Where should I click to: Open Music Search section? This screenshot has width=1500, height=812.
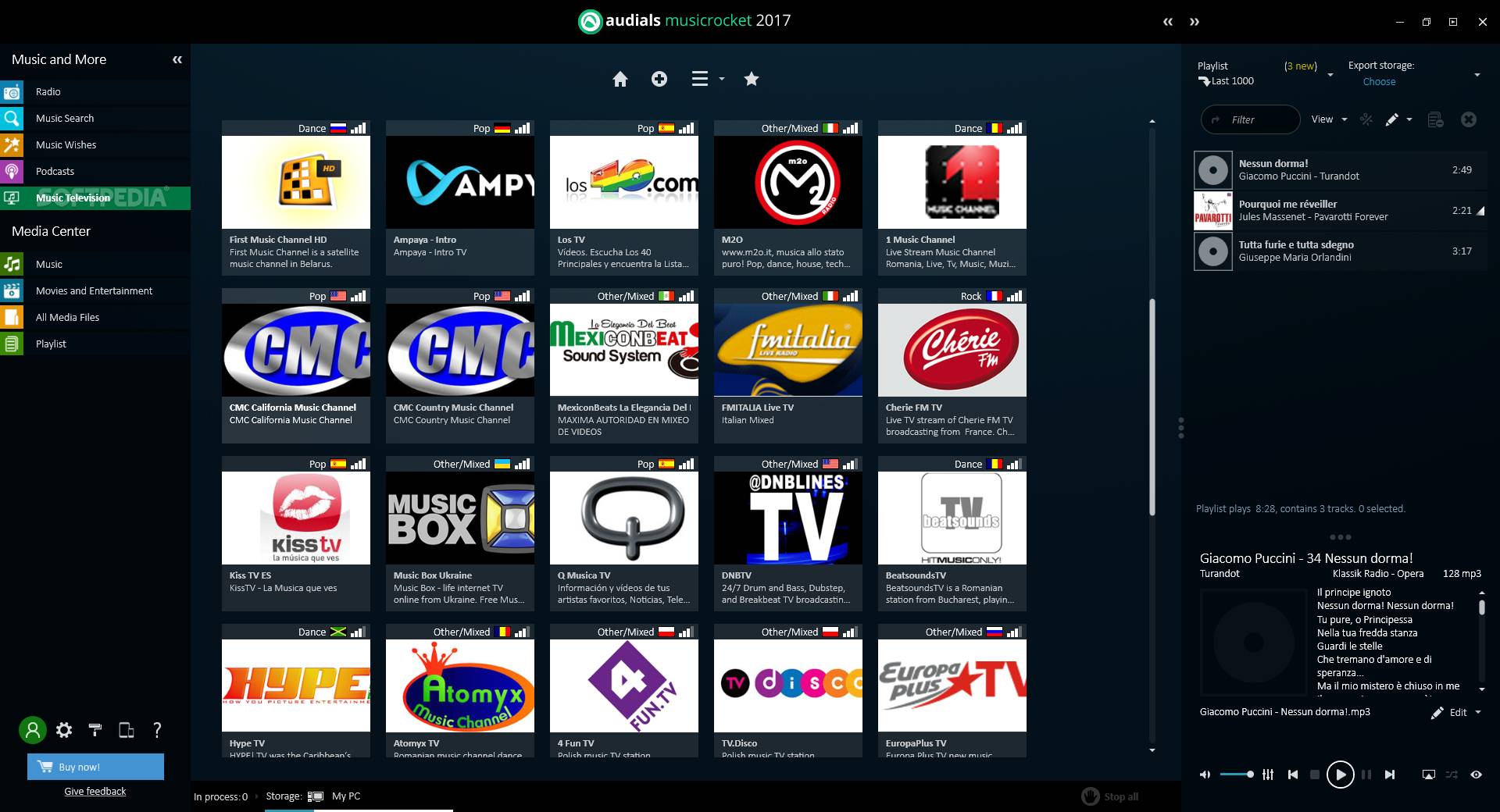(x=95, y=118)
